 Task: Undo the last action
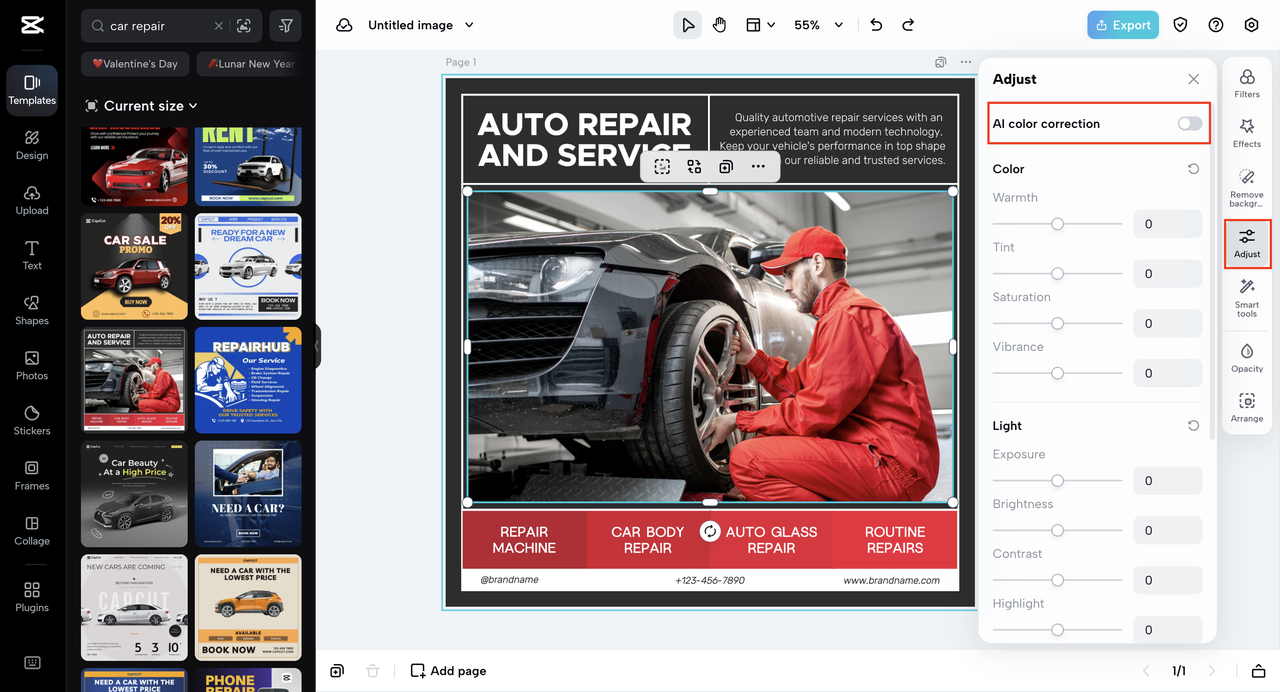(876, 25)
